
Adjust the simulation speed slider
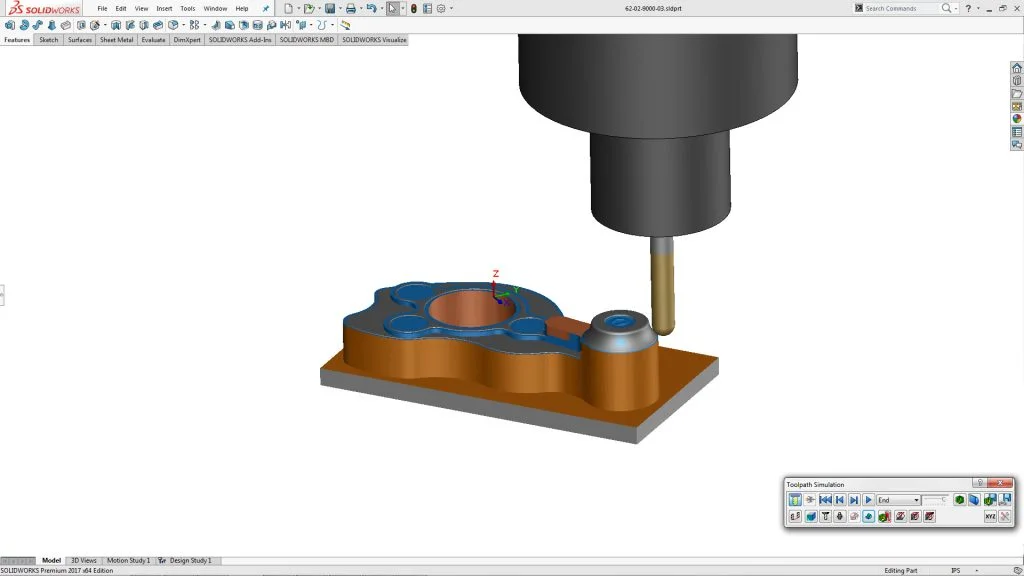tap(935, 500)
